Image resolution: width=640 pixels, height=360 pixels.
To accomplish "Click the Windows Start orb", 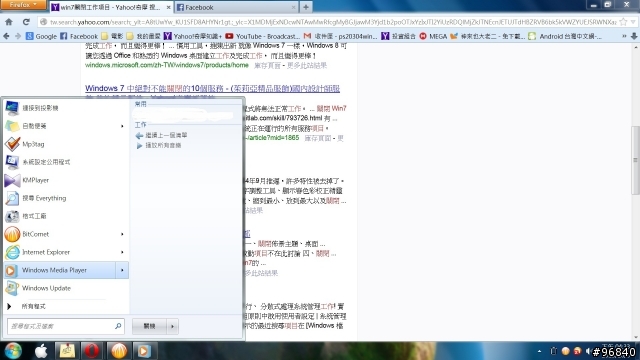I will 13,351.
